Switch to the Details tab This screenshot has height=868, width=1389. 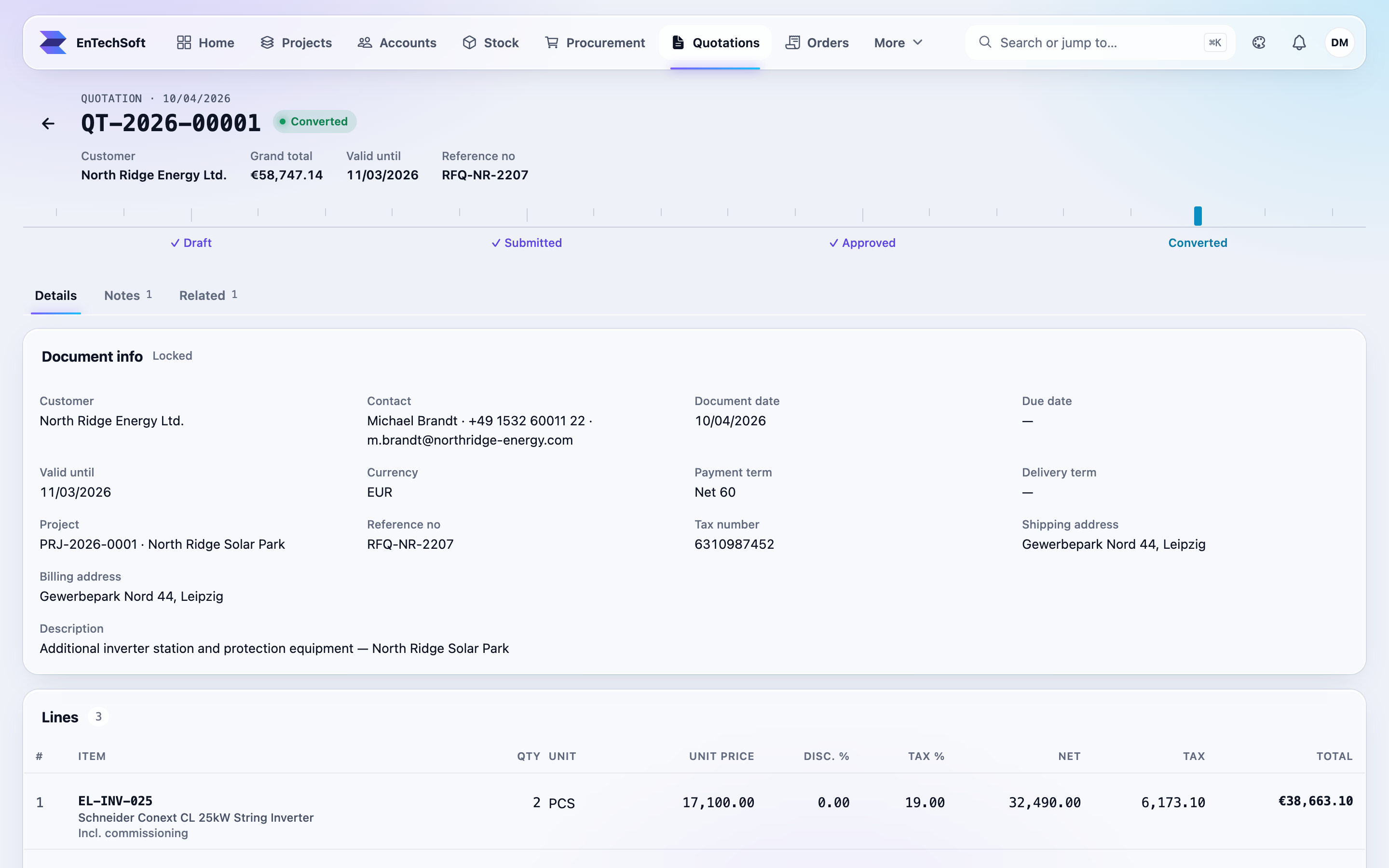(55, 296)
